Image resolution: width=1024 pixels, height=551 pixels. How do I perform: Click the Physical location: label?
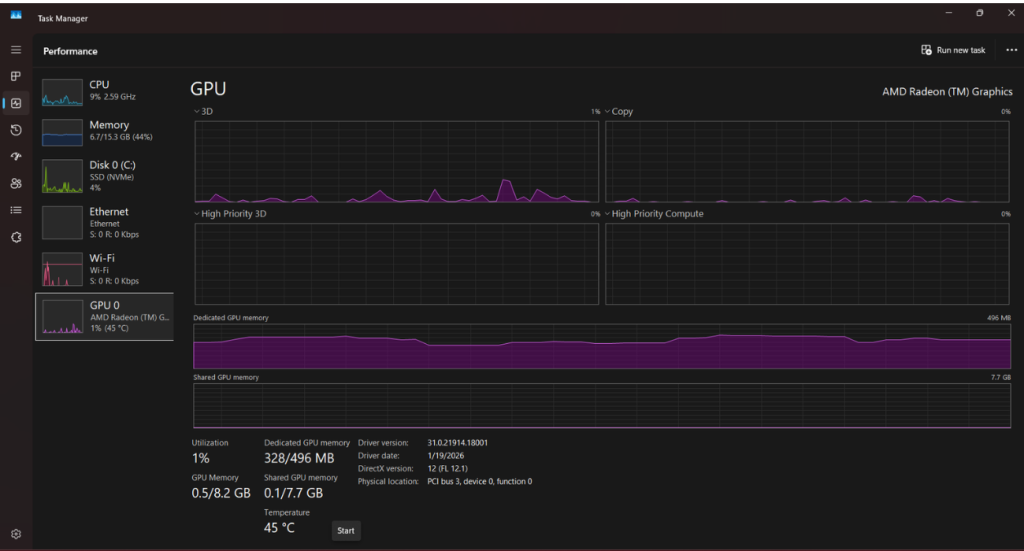pos(388,482)
